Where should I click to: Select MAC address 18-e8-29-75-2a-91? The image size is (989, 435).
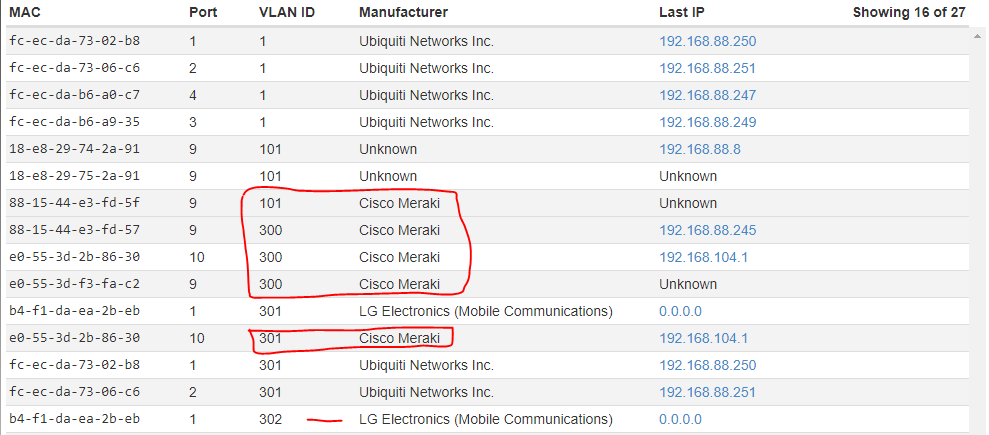(74, 176)
